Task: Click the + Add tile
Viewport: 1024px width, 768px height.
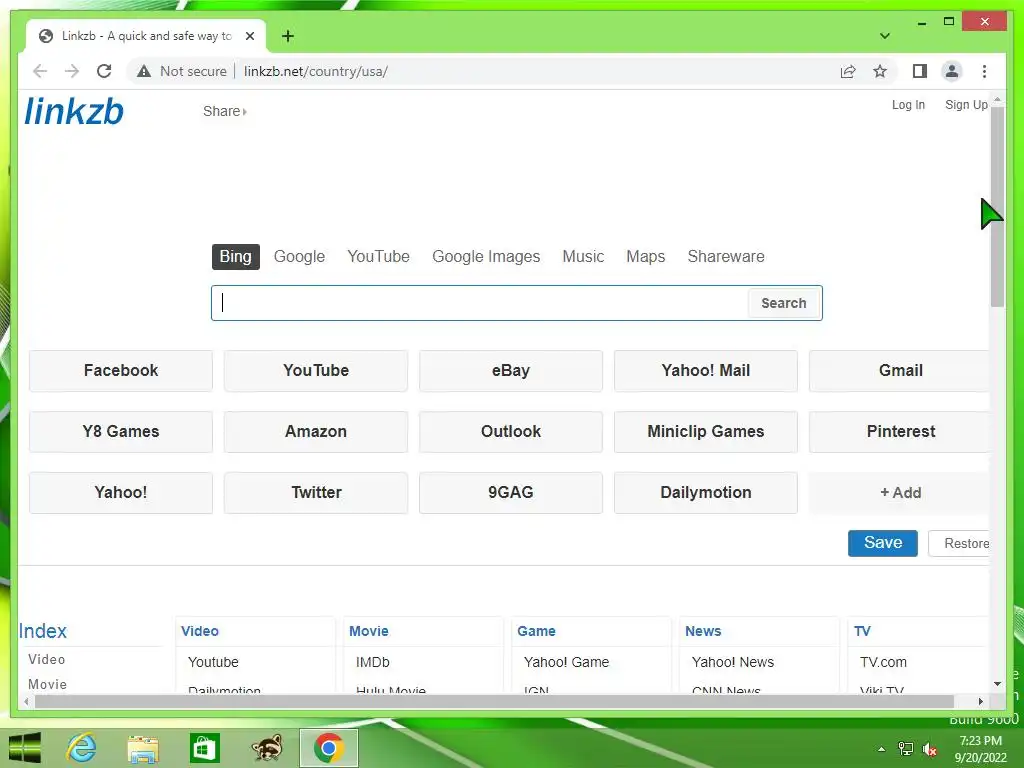Action: pos(900,492)
